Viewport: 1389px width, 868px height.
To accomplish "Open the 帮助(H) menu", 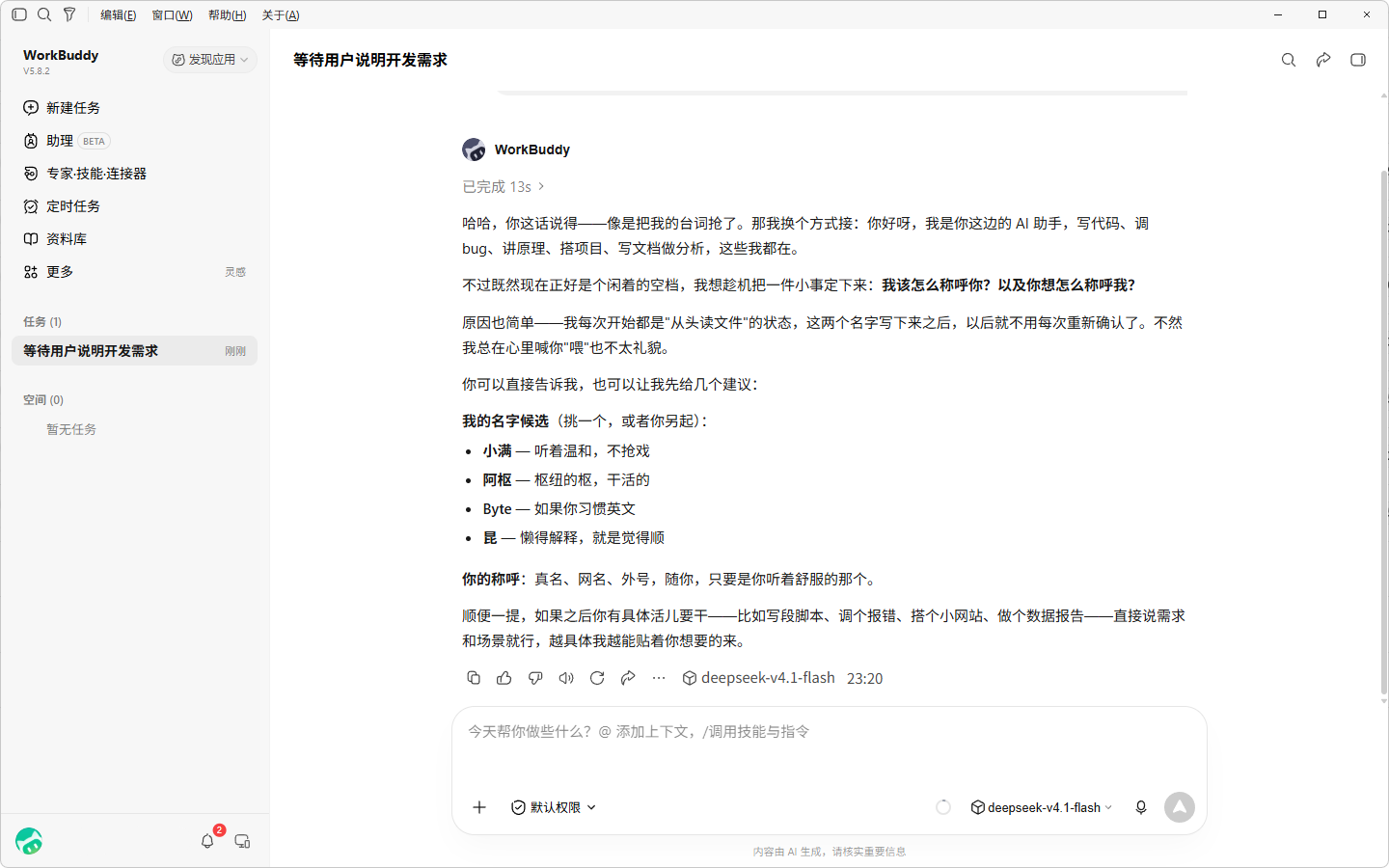I will tap(227, 15).
